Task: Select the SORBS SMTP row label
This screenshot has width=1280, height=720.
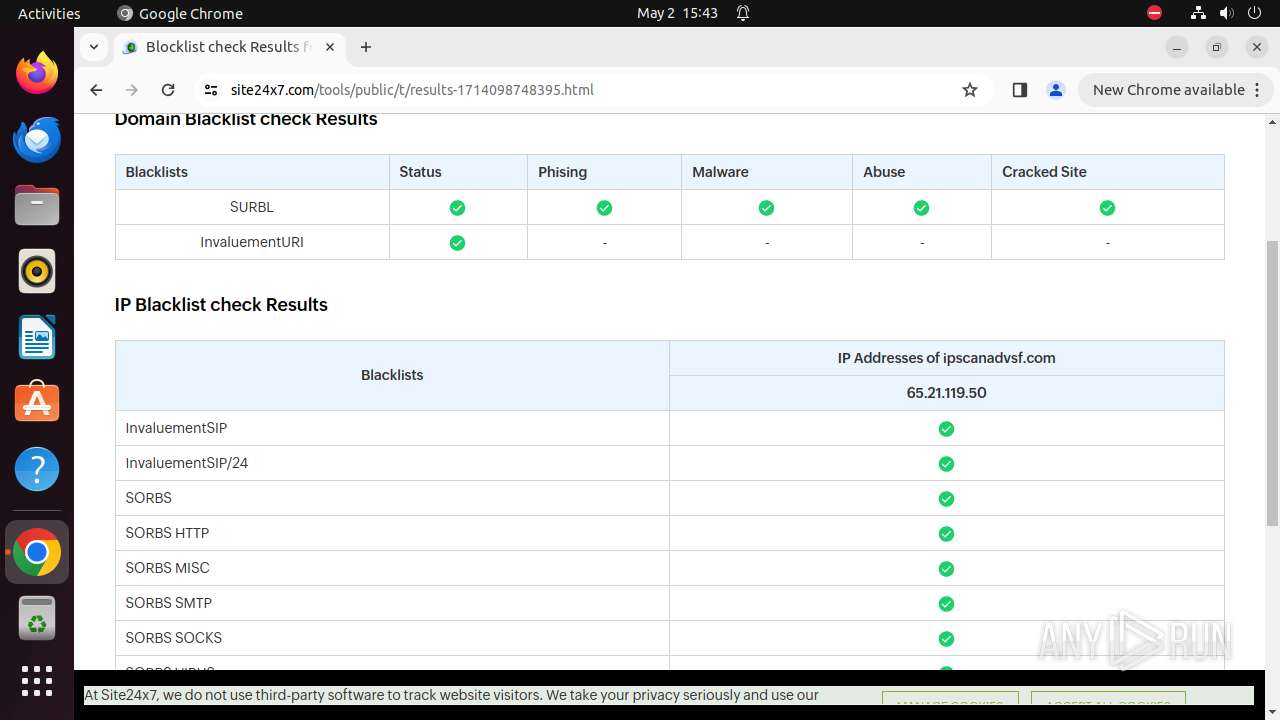Action: pyautogui.click(x=168, y=603)
